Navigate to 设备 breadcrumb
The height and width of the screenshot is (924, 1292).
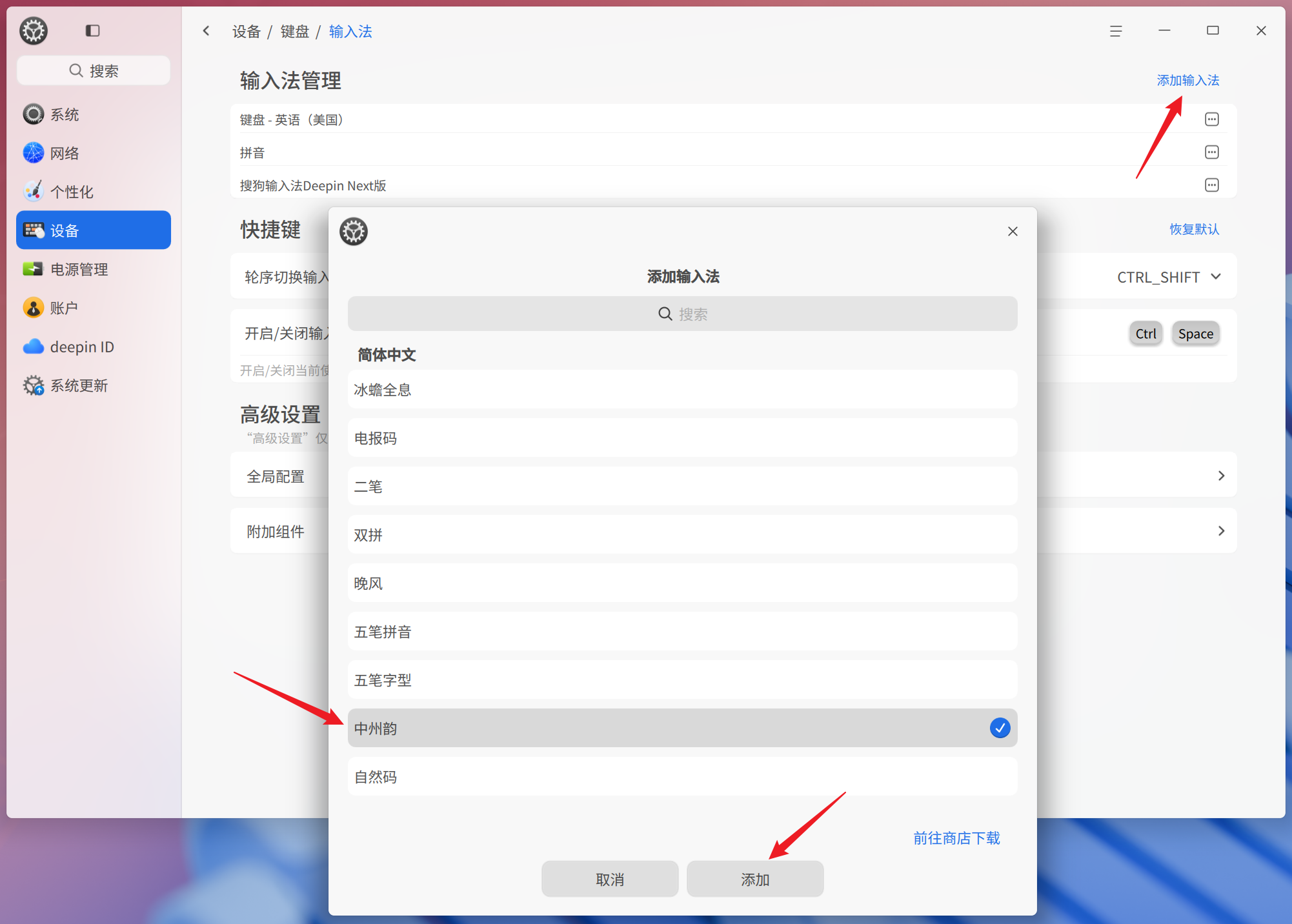[x=247, y=32]
